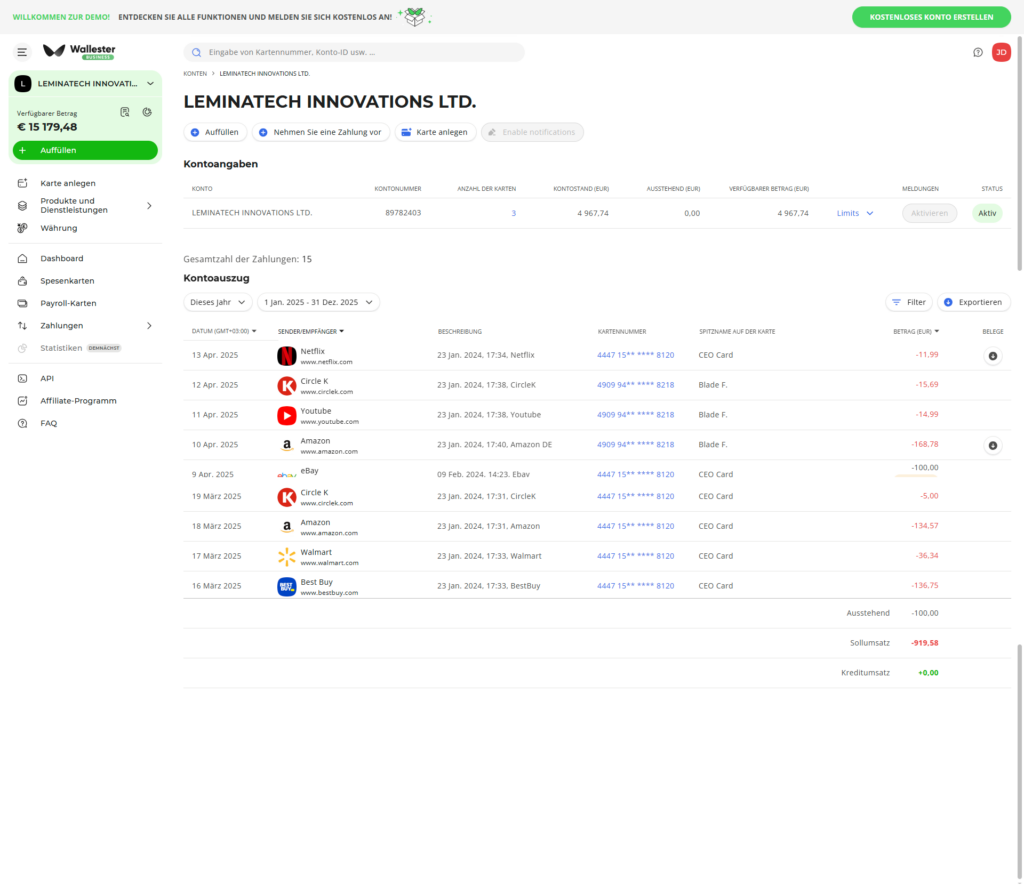Click the pie chart icon in balance card
This screenshot has height=887, width=1024.
click(x=147, y=112)
